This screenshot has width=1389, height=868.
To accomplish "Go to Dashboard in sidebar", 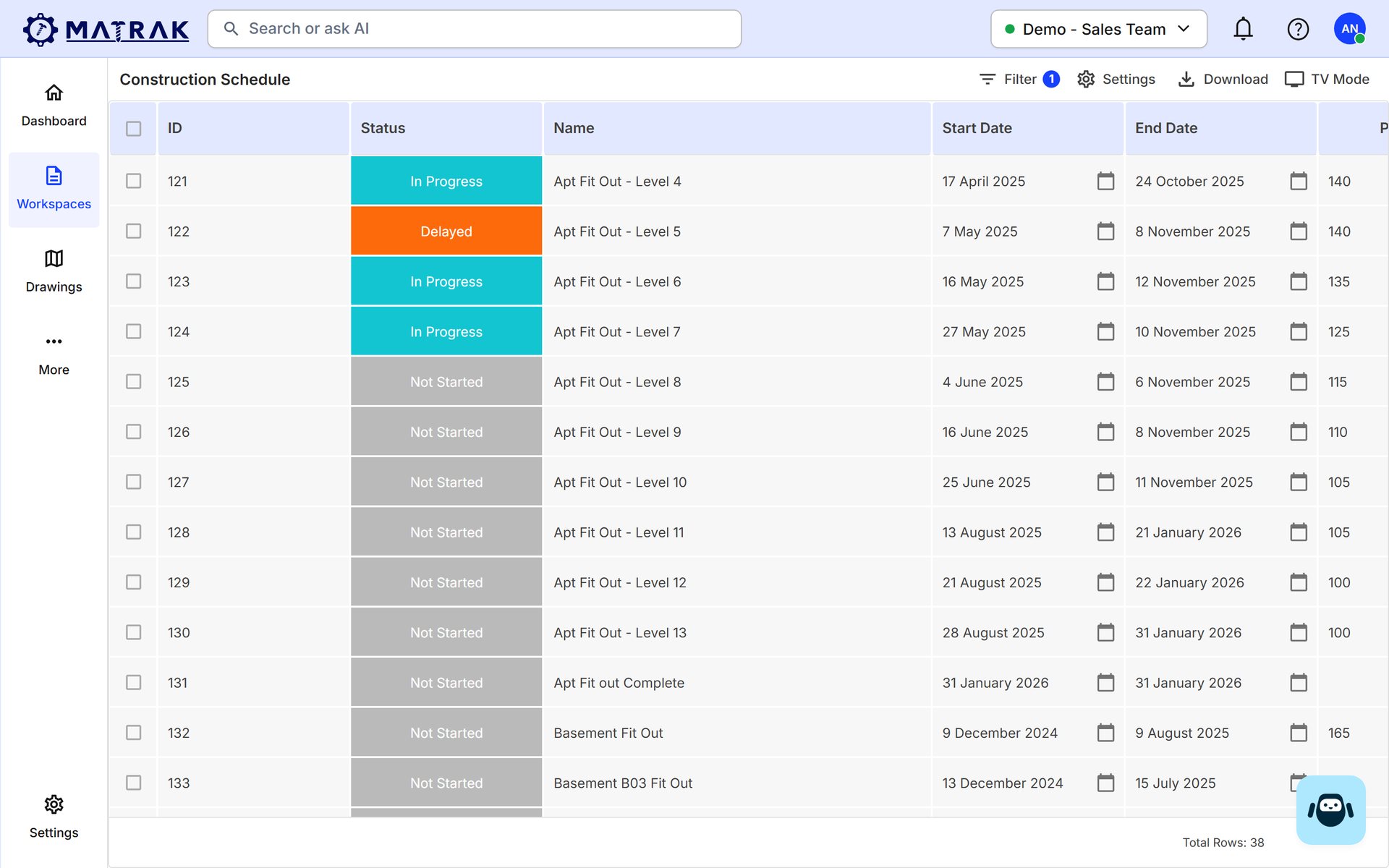I will pyautogui.click(x=54, y=106).
